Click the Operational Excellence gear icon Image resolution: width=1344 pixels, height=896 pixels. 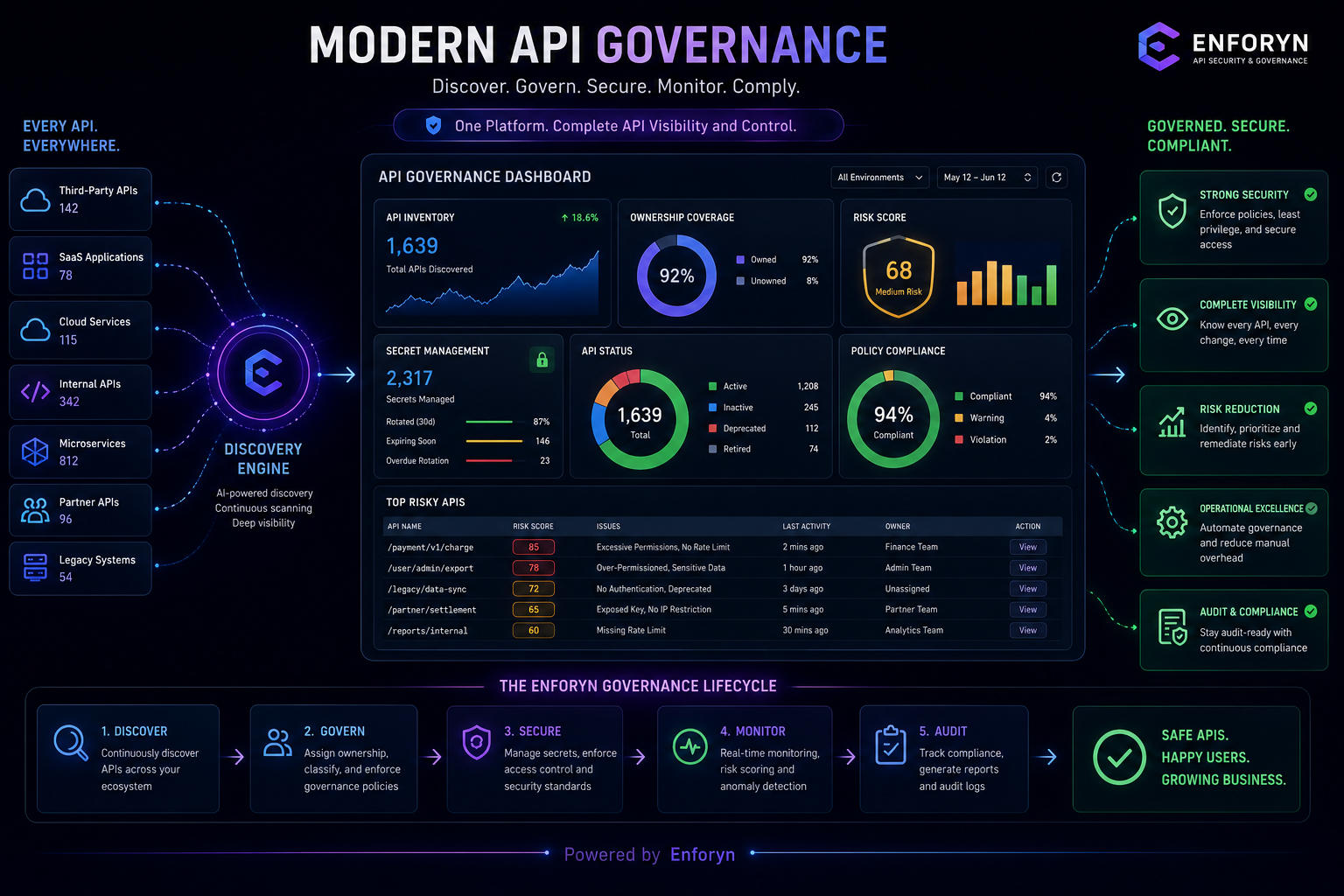click(x=1172, y=522)
